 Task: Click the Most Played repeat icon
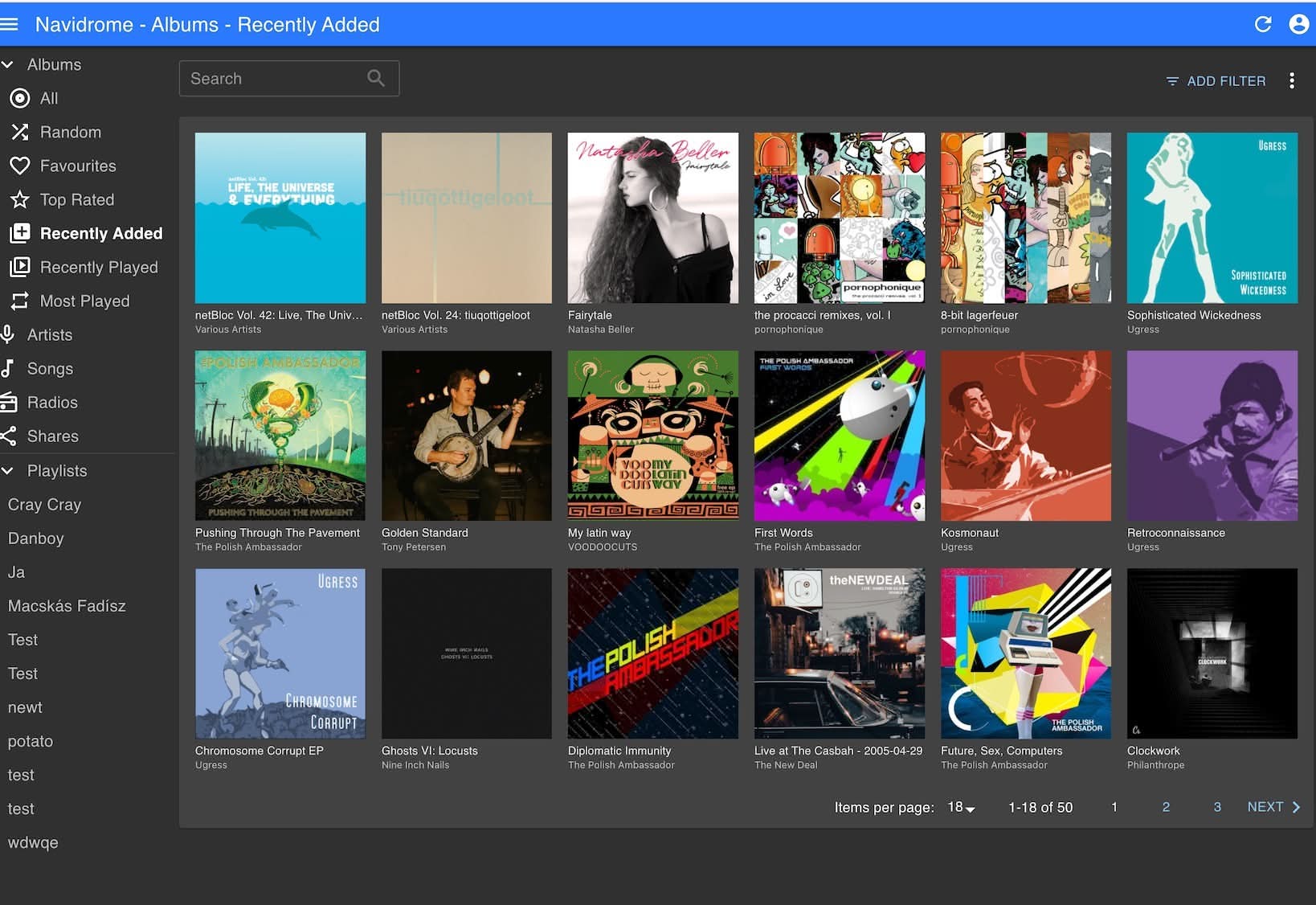point(19,301)
